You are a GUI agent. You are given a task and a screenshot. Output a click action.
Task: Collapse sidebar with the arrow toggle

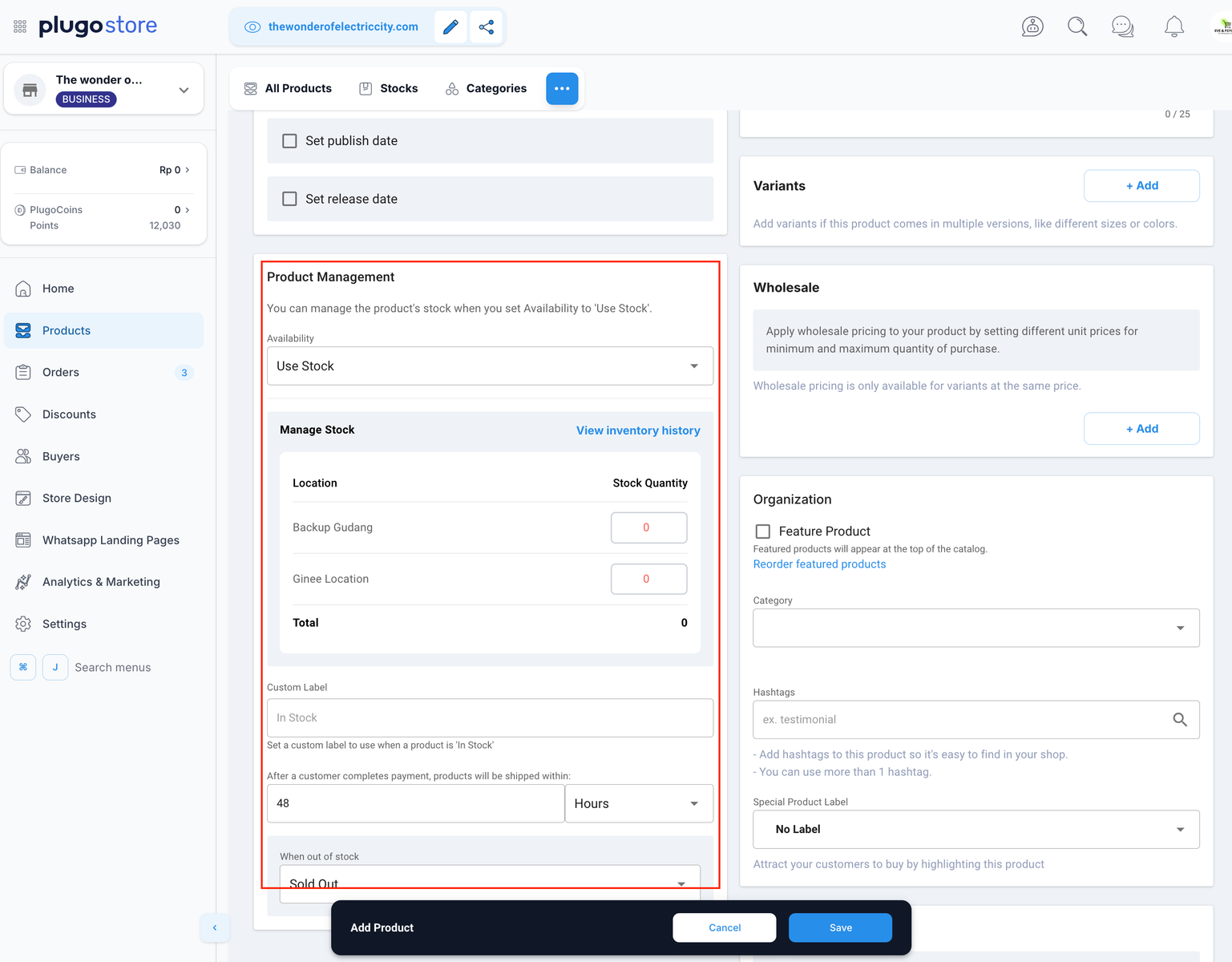tap(215, 928)
